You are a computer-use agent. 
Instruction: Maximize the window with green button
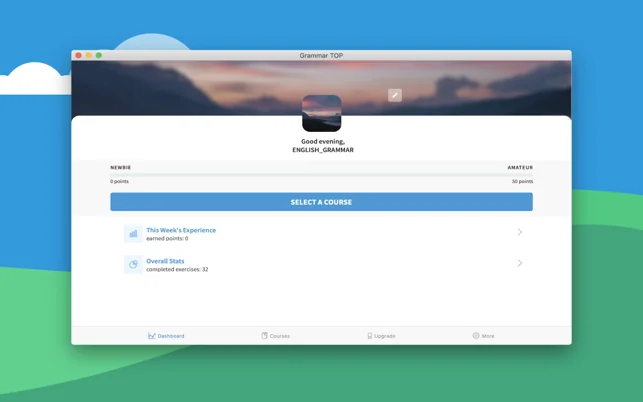99,55
